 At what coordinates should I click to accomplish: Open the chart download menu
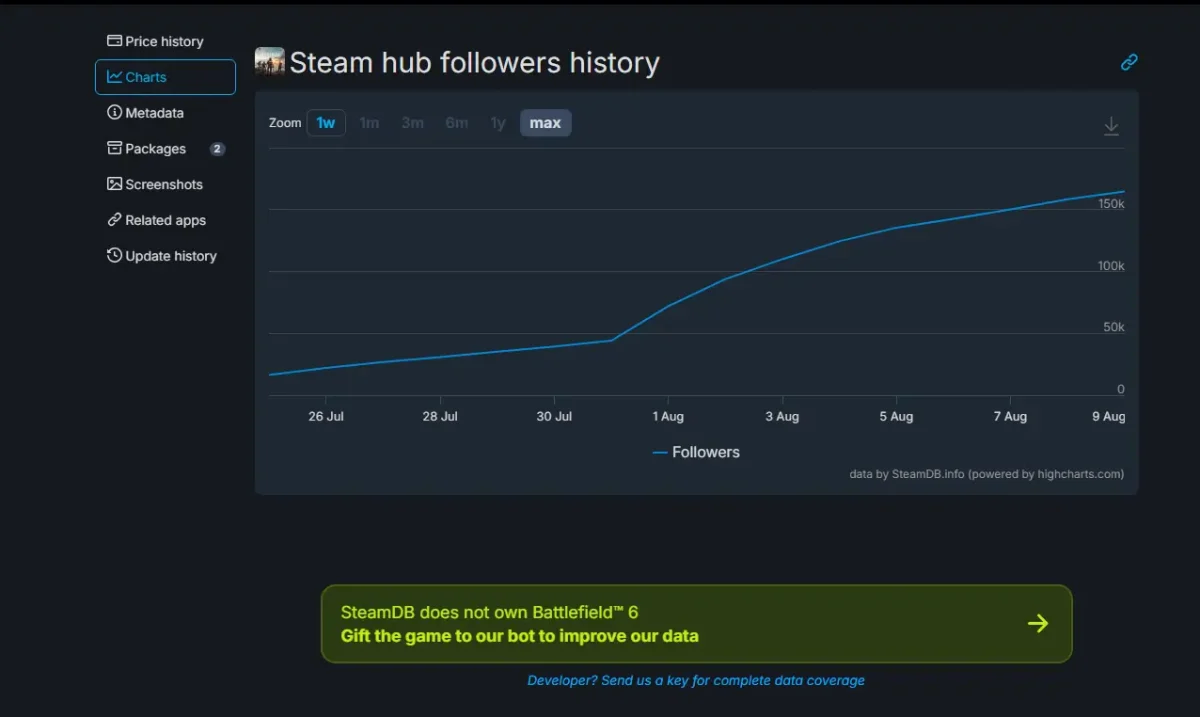(1111, 126)
